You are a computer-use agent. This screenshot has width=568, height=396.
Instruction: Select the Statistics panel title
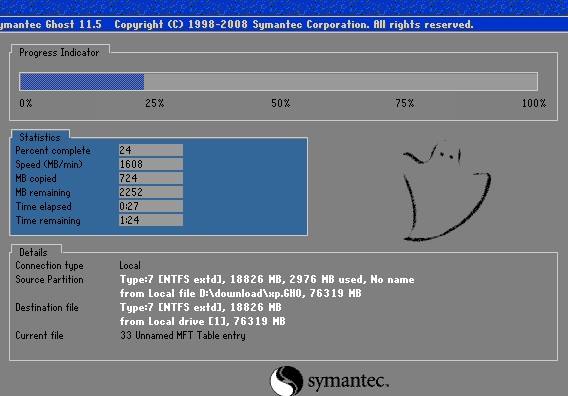click(x=40, y=137)
